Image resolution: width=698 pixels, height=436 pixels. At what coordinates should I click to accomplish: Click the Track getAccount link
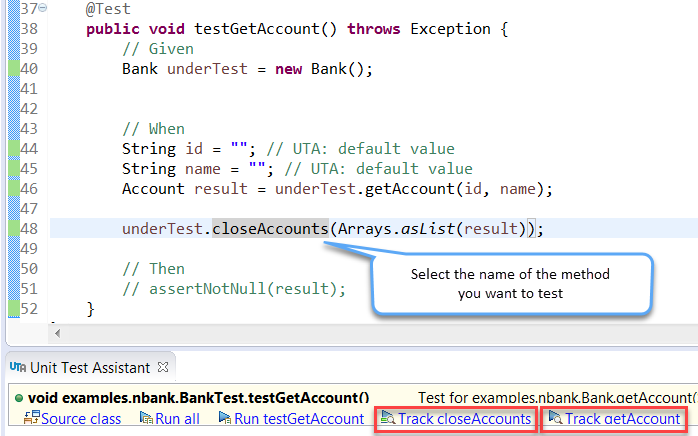click(x=622, y=419)
